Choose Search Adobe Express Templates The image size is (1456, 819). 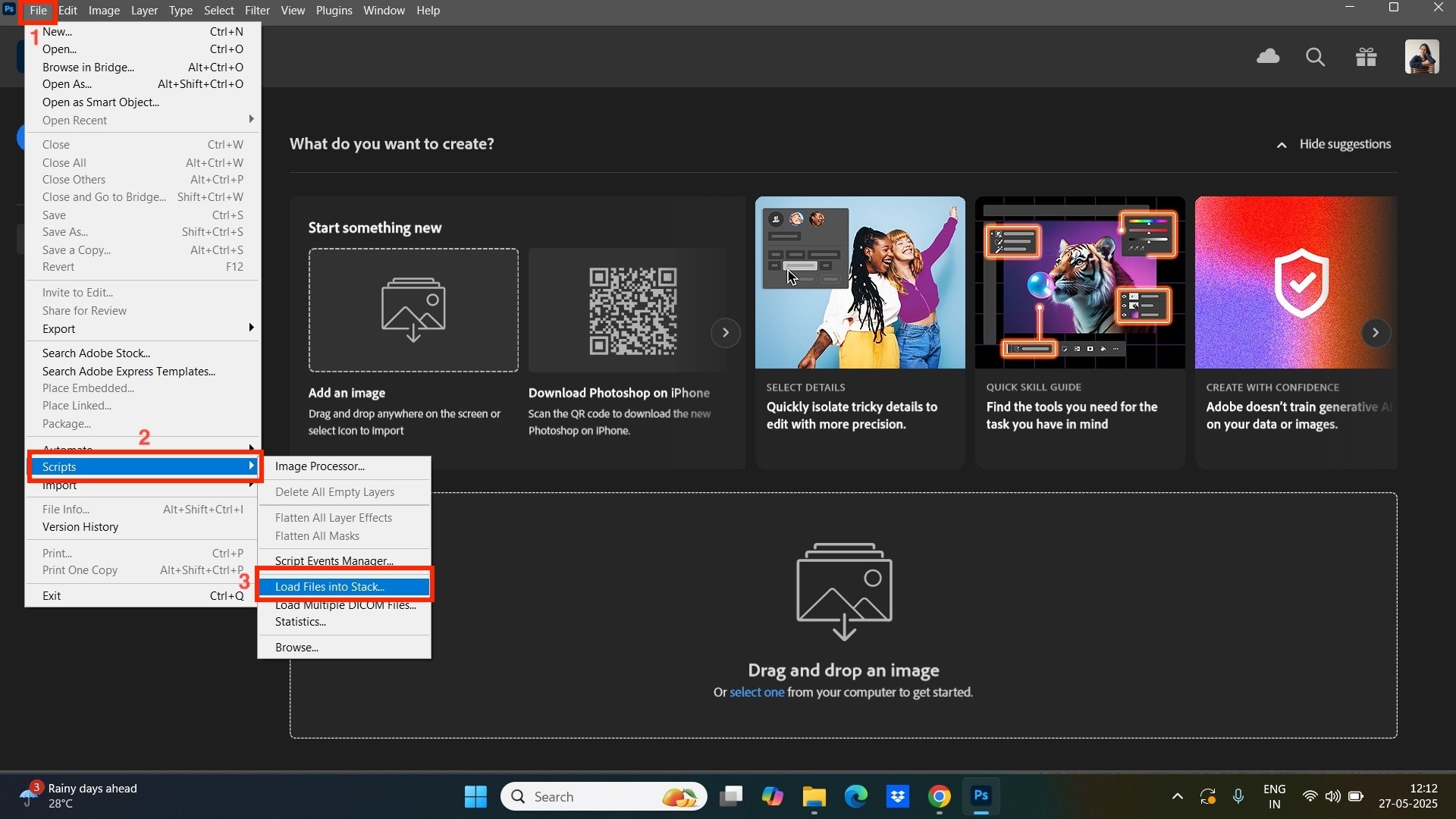coord(144,372)
